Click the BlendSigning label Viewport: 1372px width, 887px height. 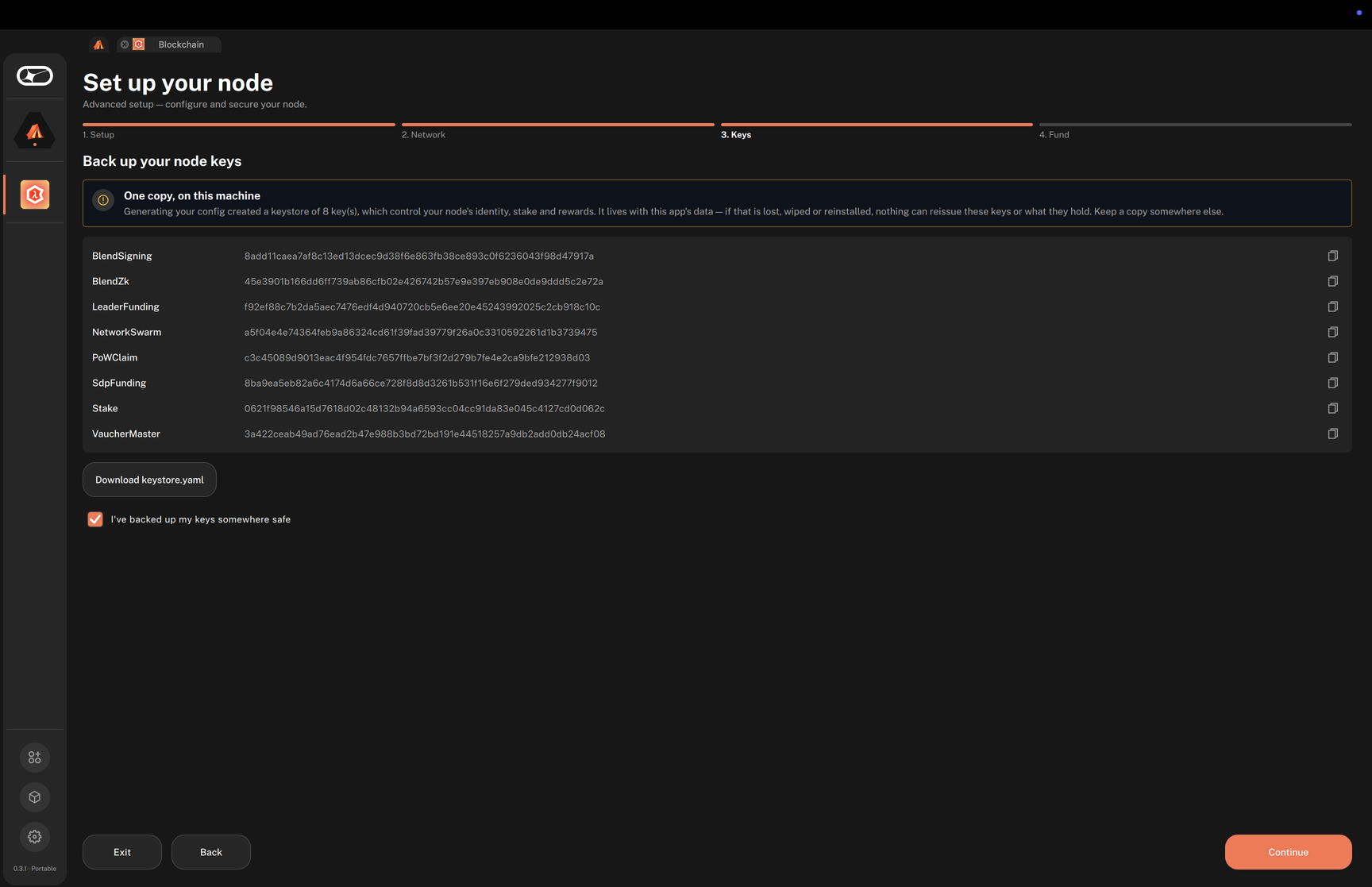(x=122, y=256)
